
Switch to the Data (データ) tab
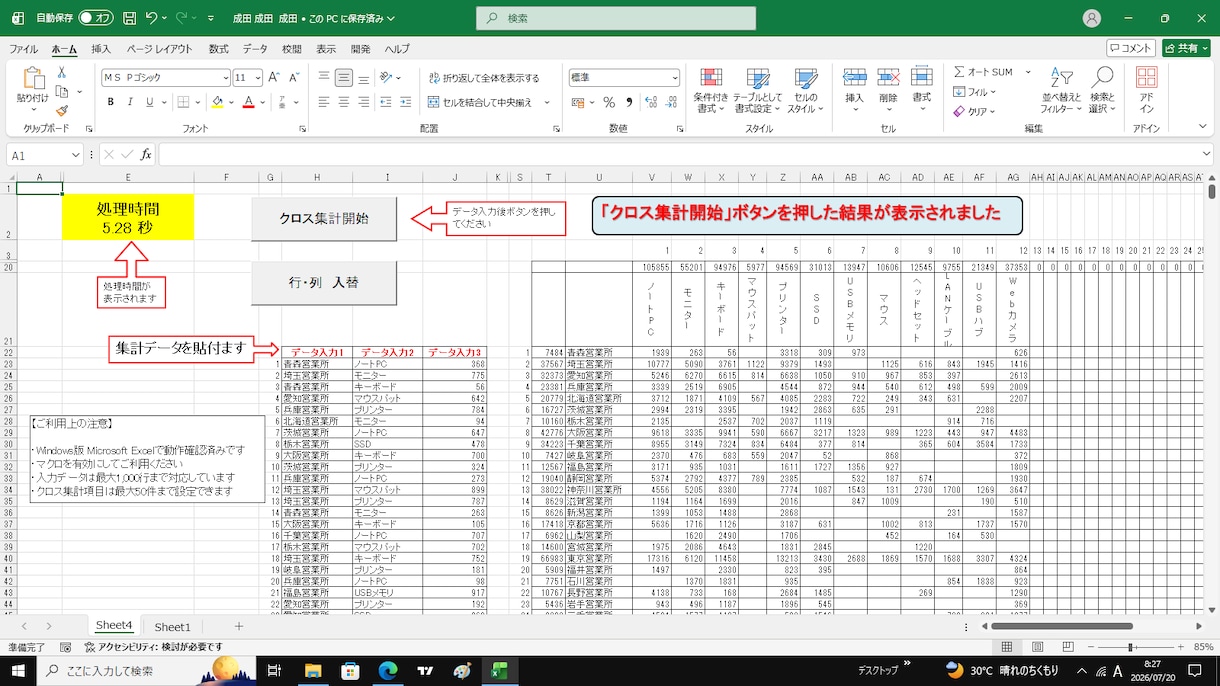(255, 48)
